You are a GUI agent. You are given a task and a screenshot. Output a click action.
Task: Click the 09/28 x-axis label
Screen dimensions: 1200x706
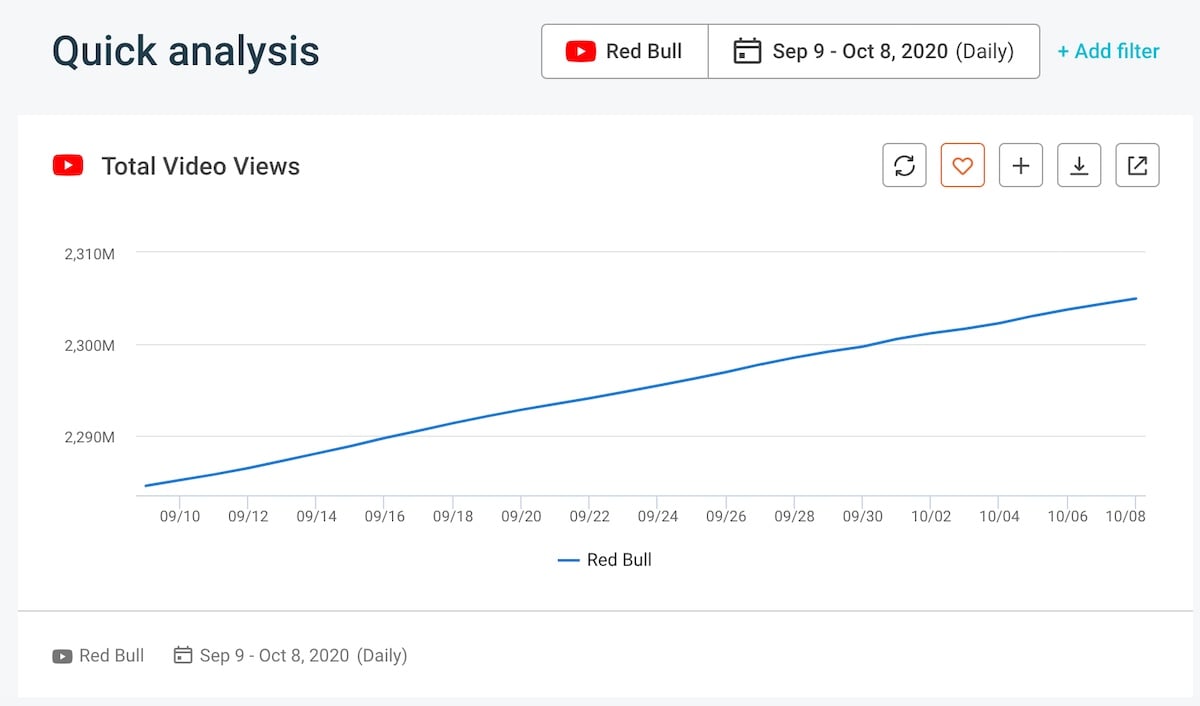[x=794, y=516]
